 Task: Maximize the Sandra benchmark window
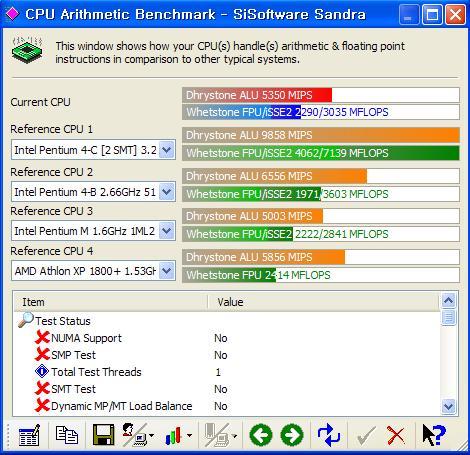click(432, 15)
